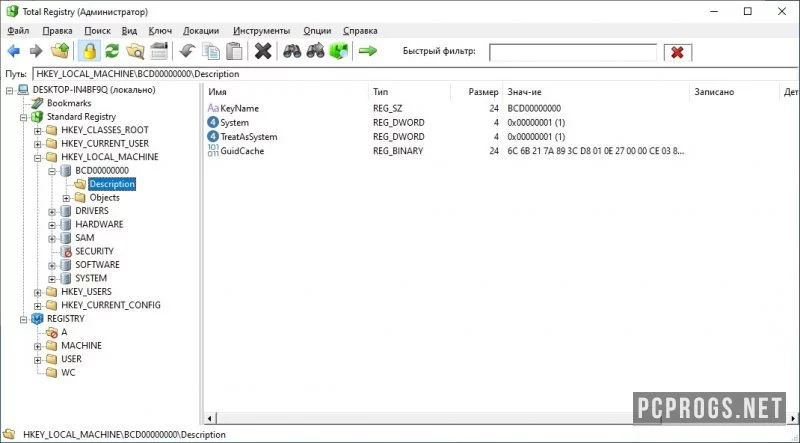Screen dimensions: 800x443
Task: Expand the HARDWARE hive
Action: pos(52,225)
